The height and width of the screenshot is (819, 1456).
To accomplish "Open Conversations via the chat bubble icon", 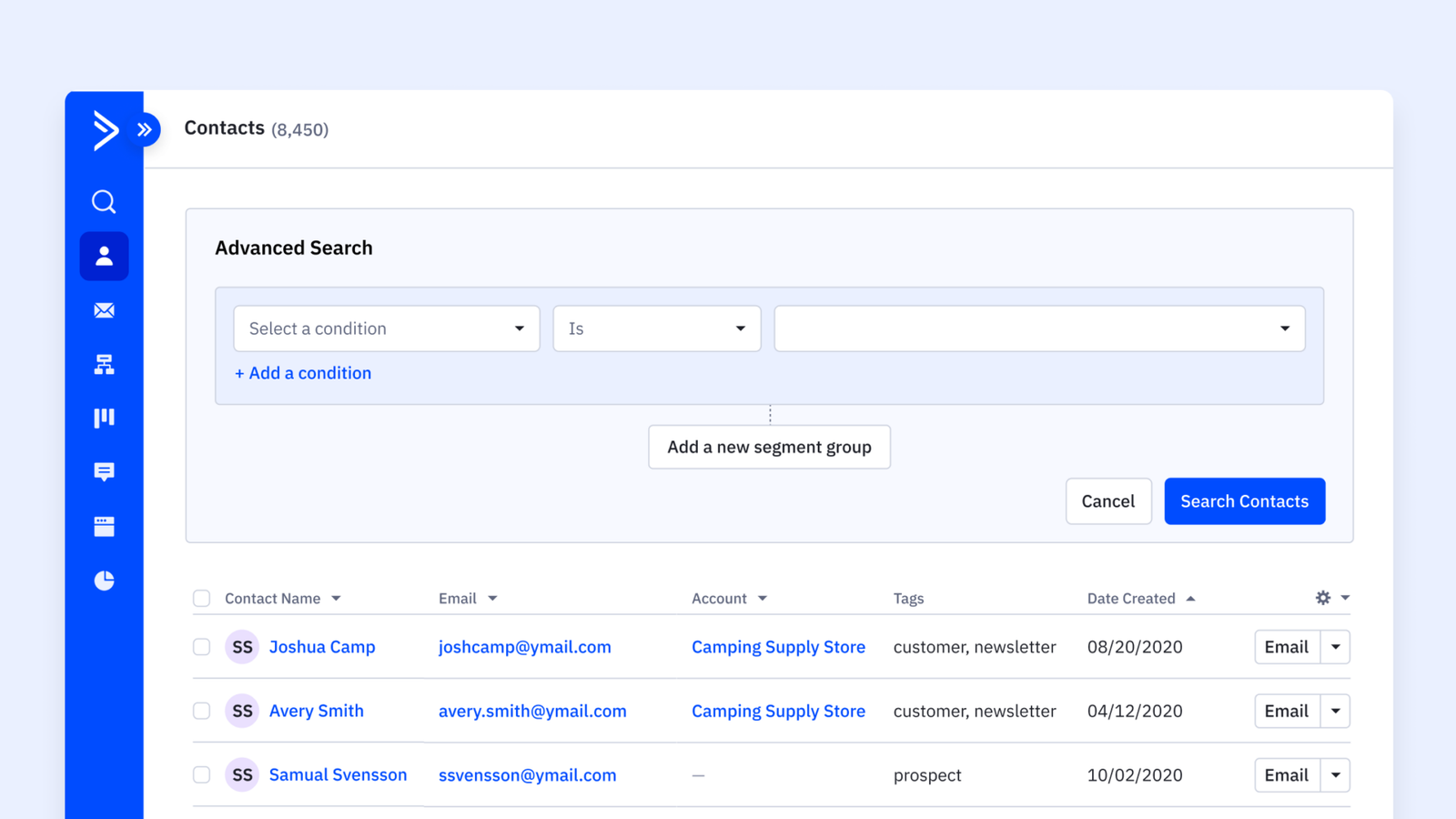I will [x=104, y=471].
